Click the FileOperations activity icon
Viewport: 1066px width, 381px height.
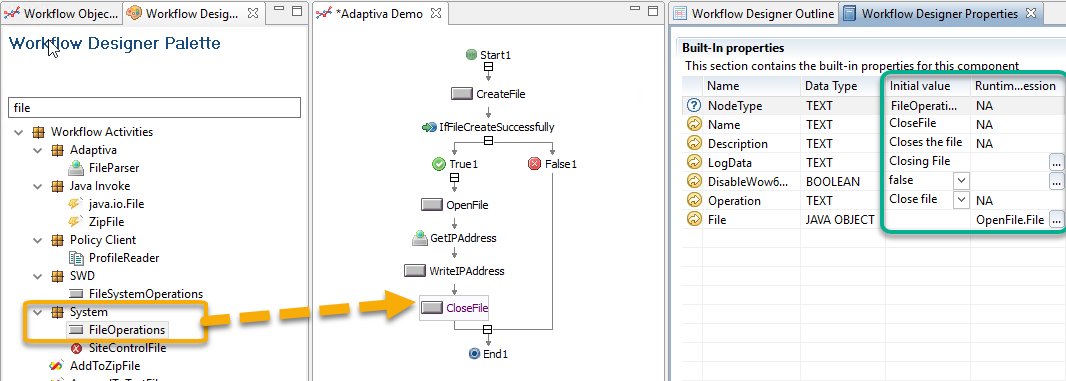pyautogui.click(x=76, y=330)
